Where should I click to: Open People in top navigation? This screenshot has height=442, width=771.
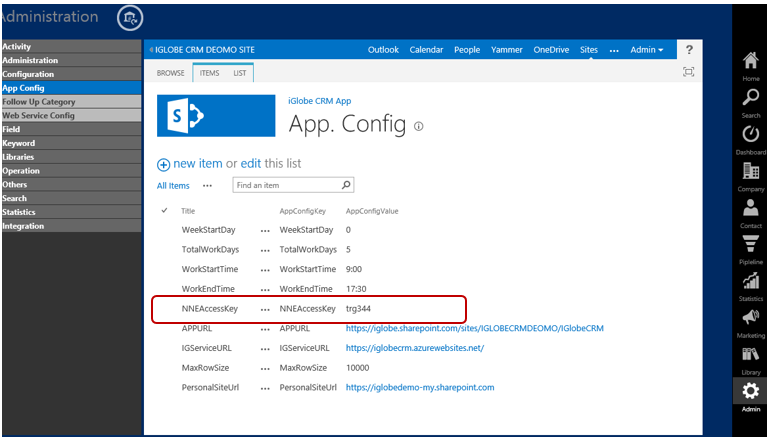pos(467,50)
